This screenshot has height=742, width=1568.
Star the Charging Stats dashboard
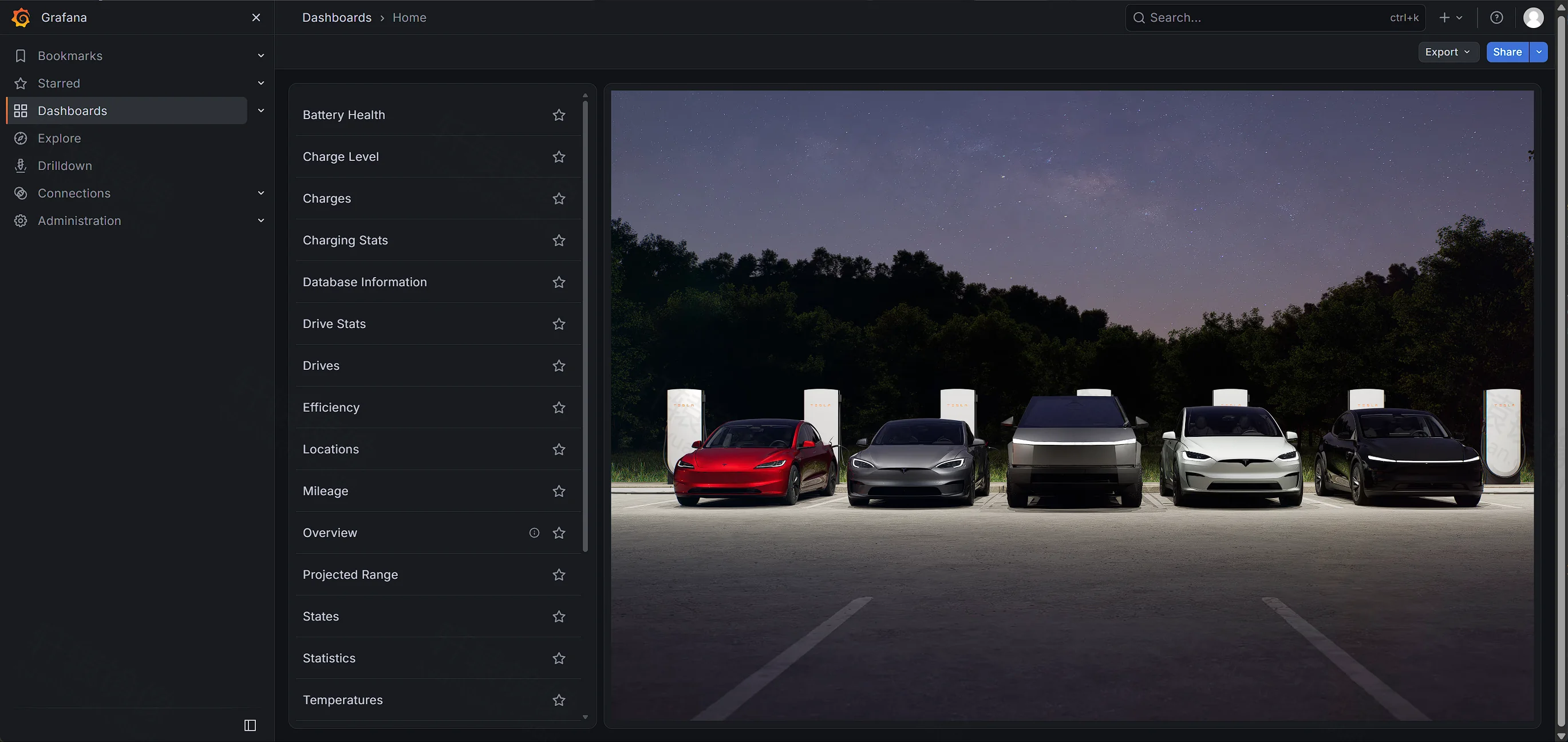click(x=559, y=240)
